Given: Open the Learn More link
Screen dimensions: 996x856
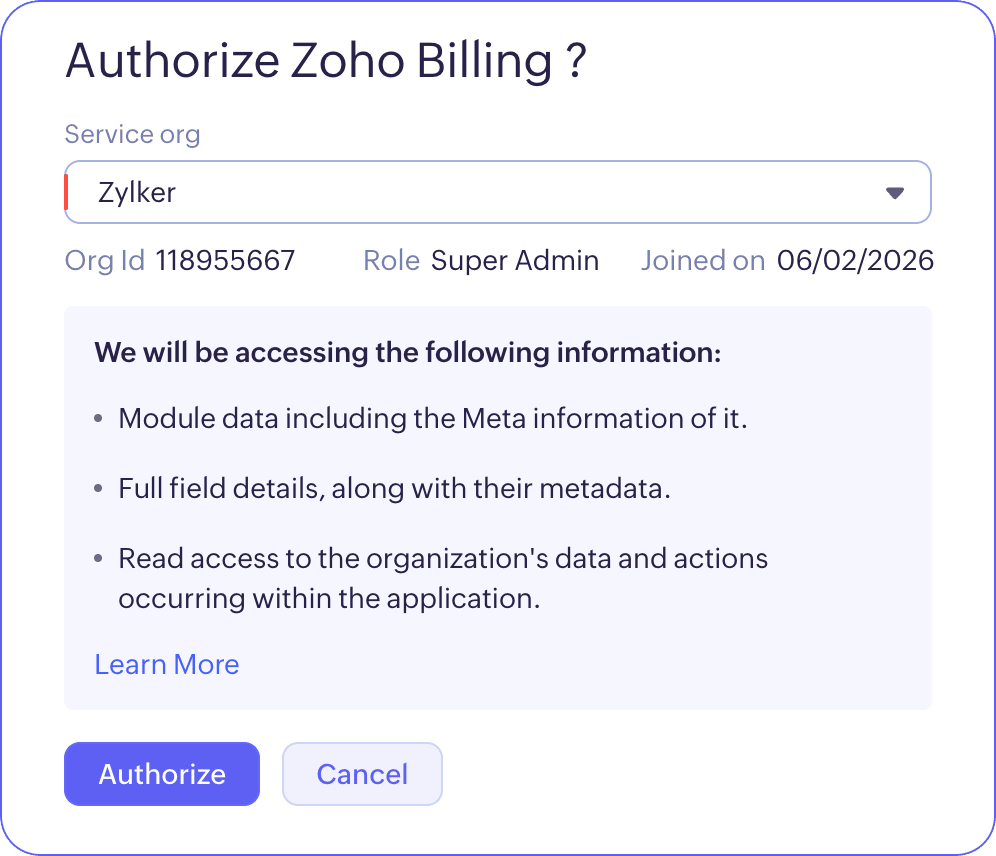Looking at the screenshot, I should (x=167, y=665).
